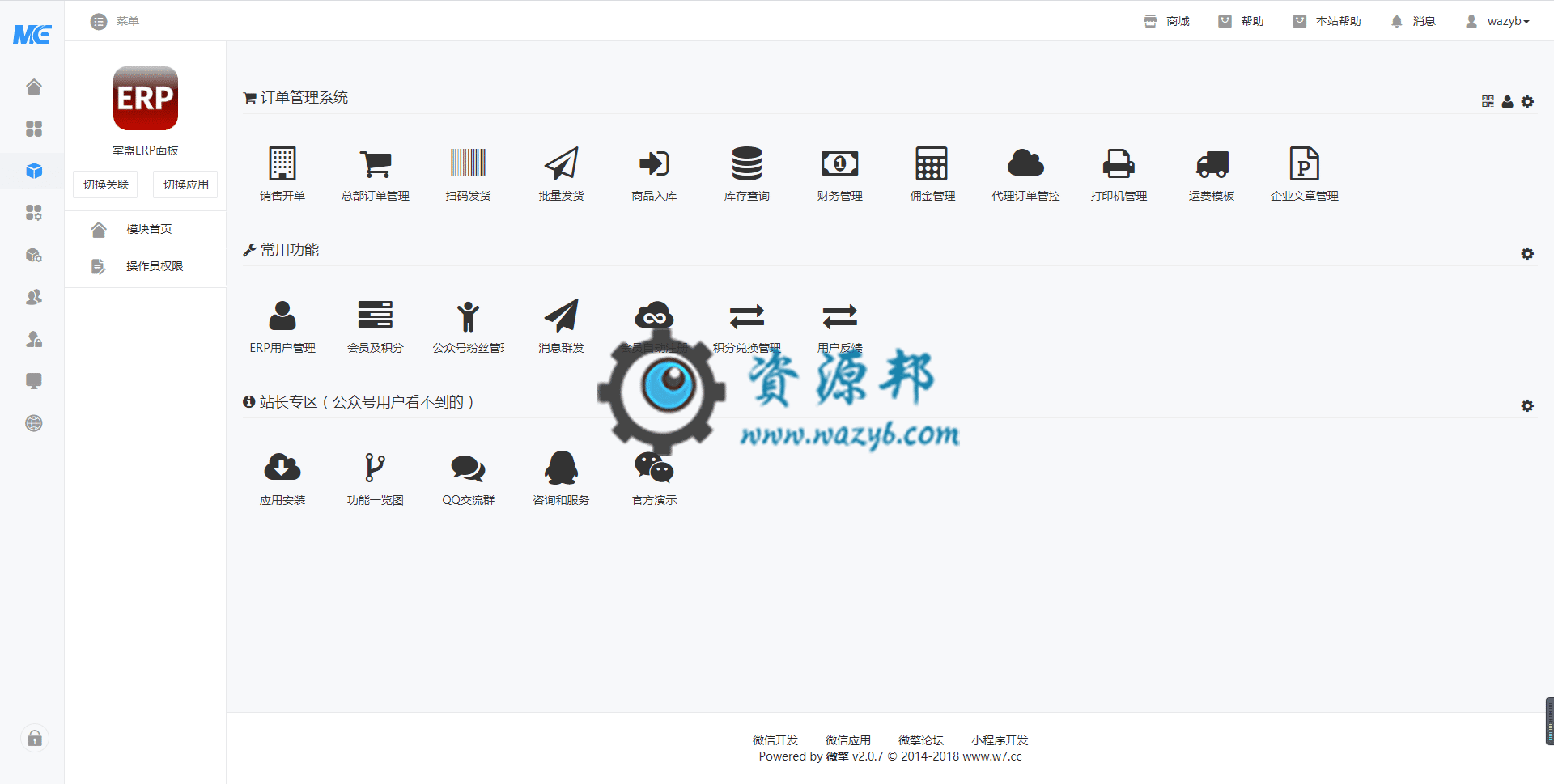This screenshot has height=784, width=1554.
Task: Open 企业文章管理 document icon
Action: tap(1304, 163)
